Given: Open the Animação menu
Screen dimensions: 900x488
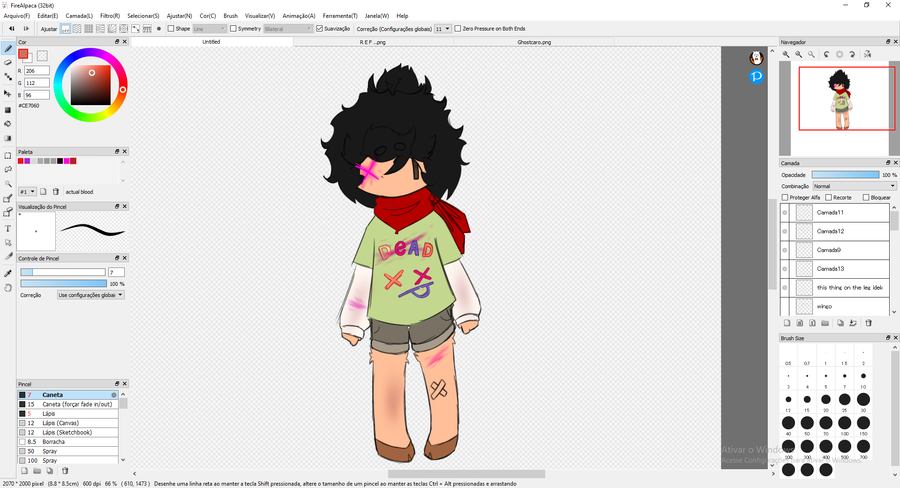Looking at the screenshot, I should [298, 16].
